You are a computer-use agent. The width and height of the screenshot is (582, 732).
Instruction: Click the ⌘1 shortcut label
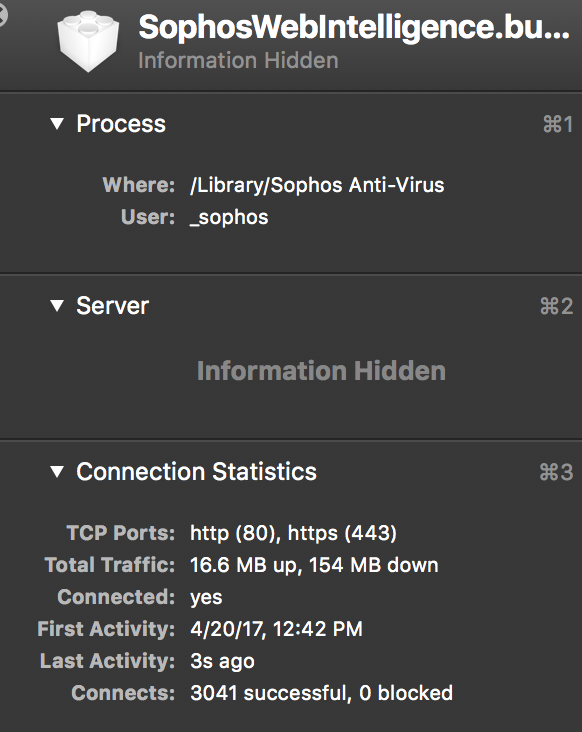(x=558, y=124)
